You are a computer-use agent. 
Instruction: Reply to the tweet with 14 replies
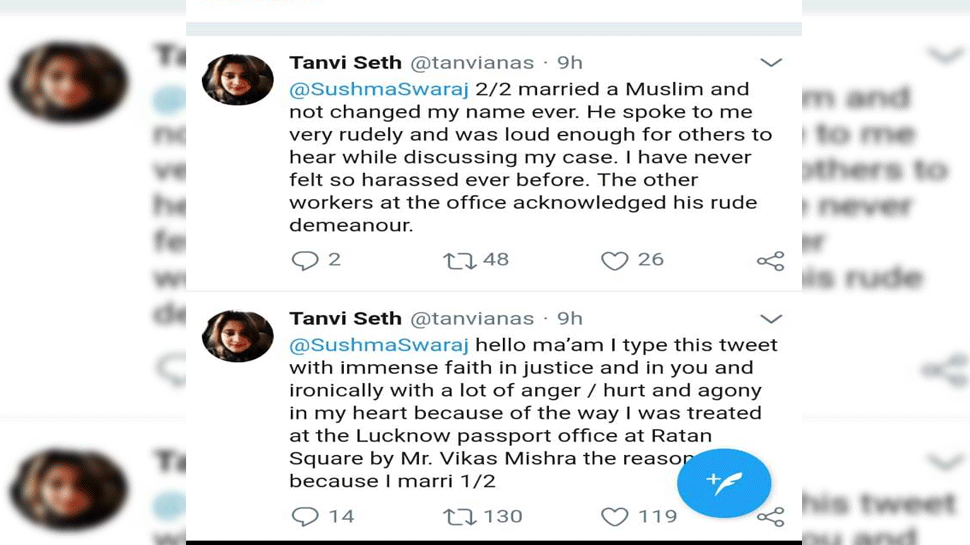[304, 517]
